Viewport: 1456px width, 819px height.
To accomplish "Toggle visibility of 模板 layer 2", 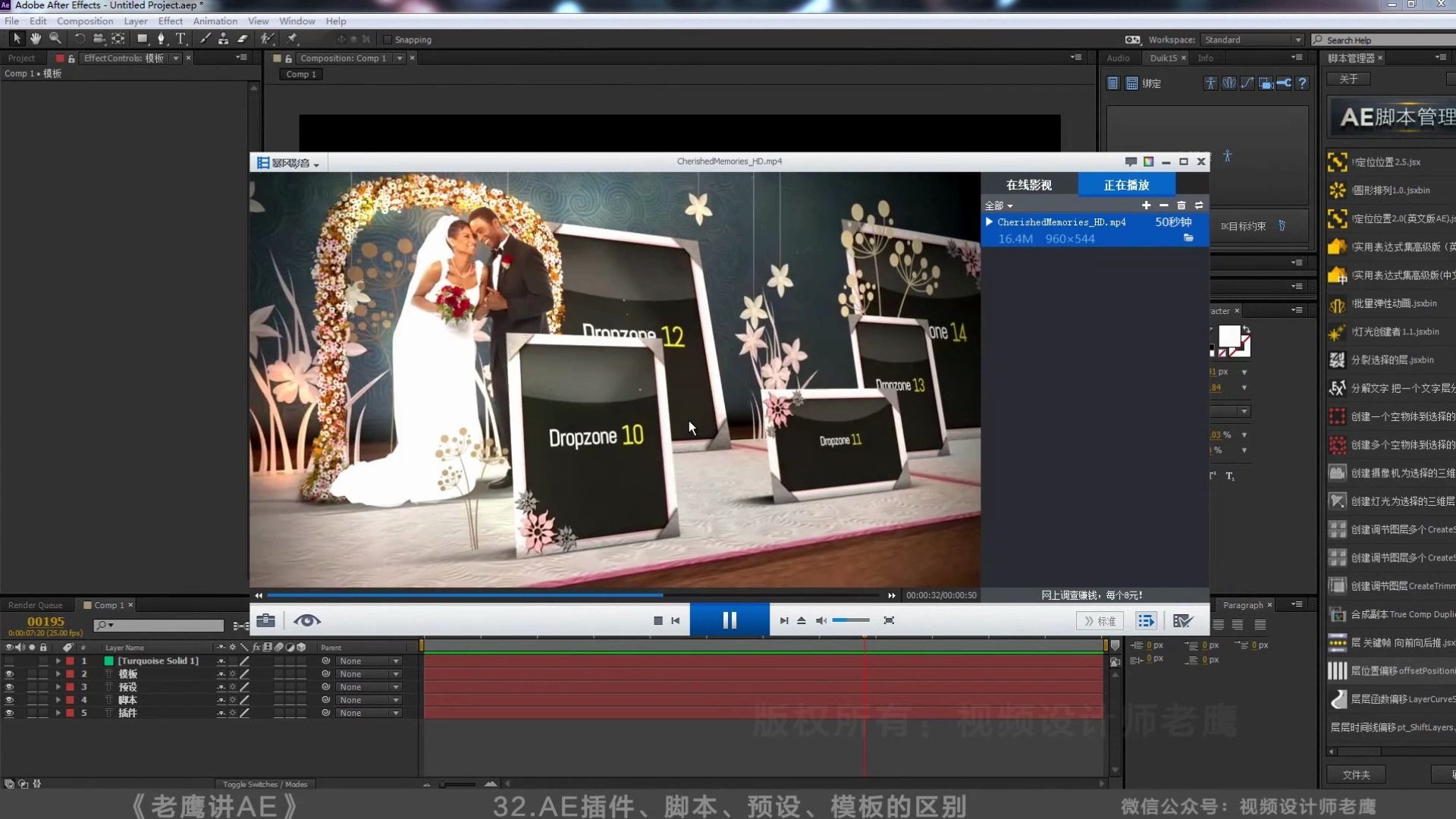I will click(x=10, y=673).
